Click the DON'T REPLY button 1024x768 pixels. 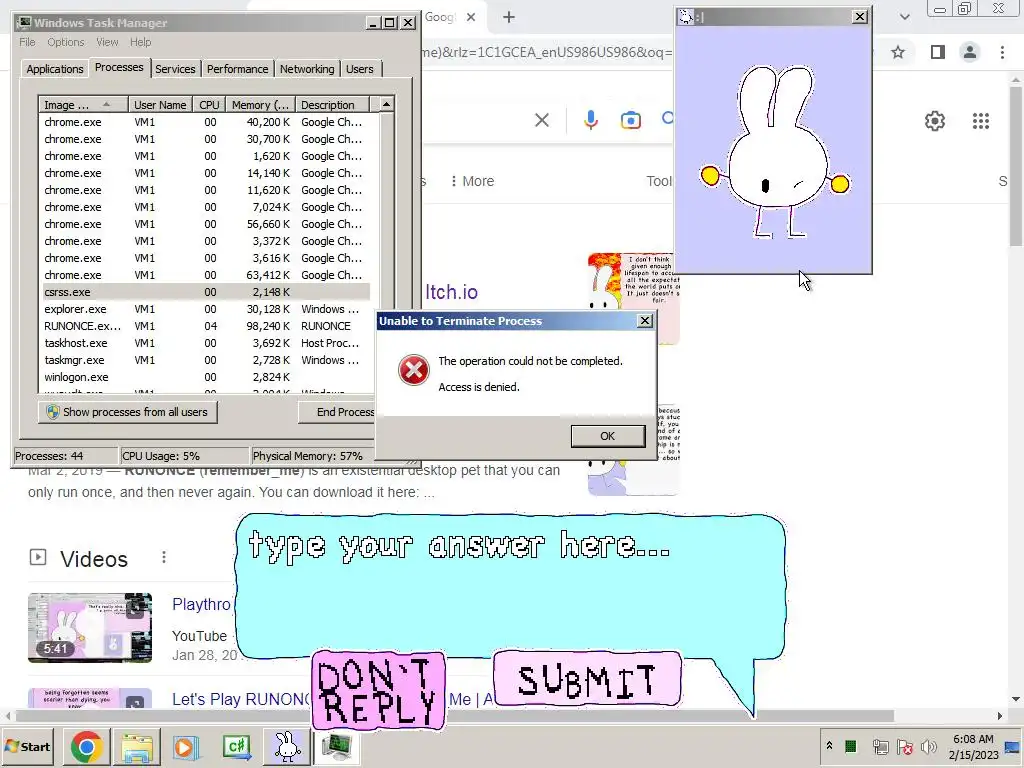coord(378,691)
